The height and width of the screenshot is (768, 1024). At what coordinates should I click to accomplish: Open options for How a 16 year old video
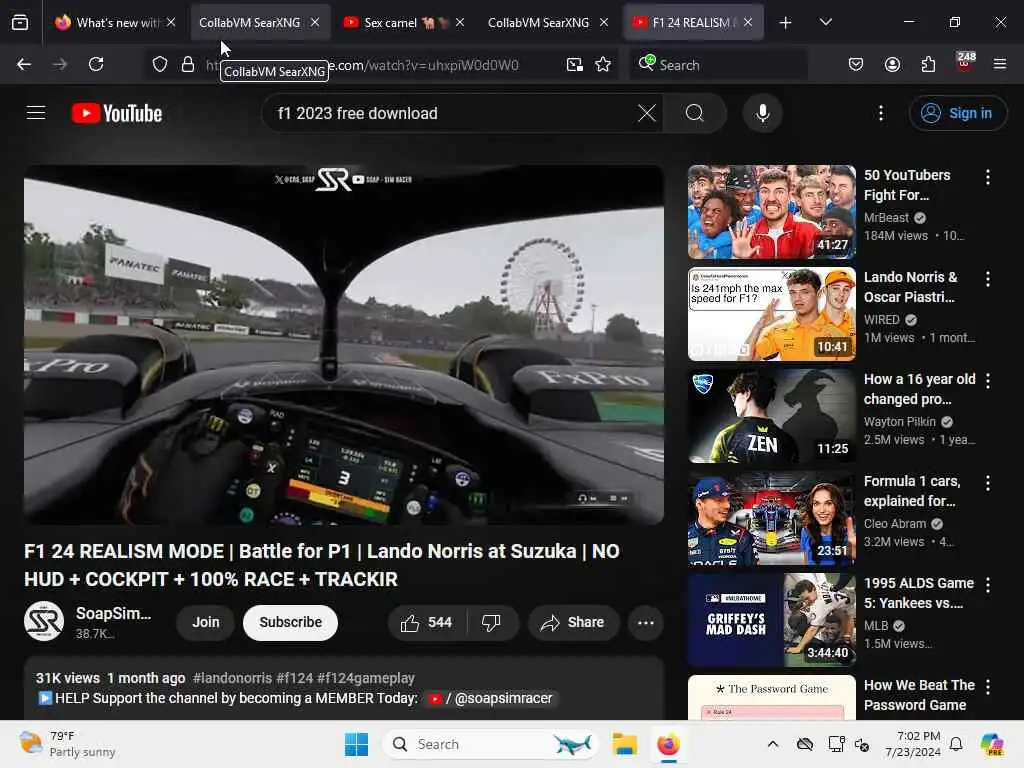click(x=988, y=381)
